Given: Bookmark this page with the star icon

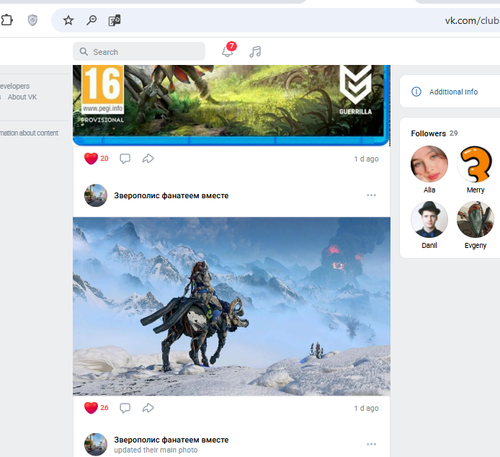Looking at the screenshot, I should pyautogui.click(x=68, y=20).
